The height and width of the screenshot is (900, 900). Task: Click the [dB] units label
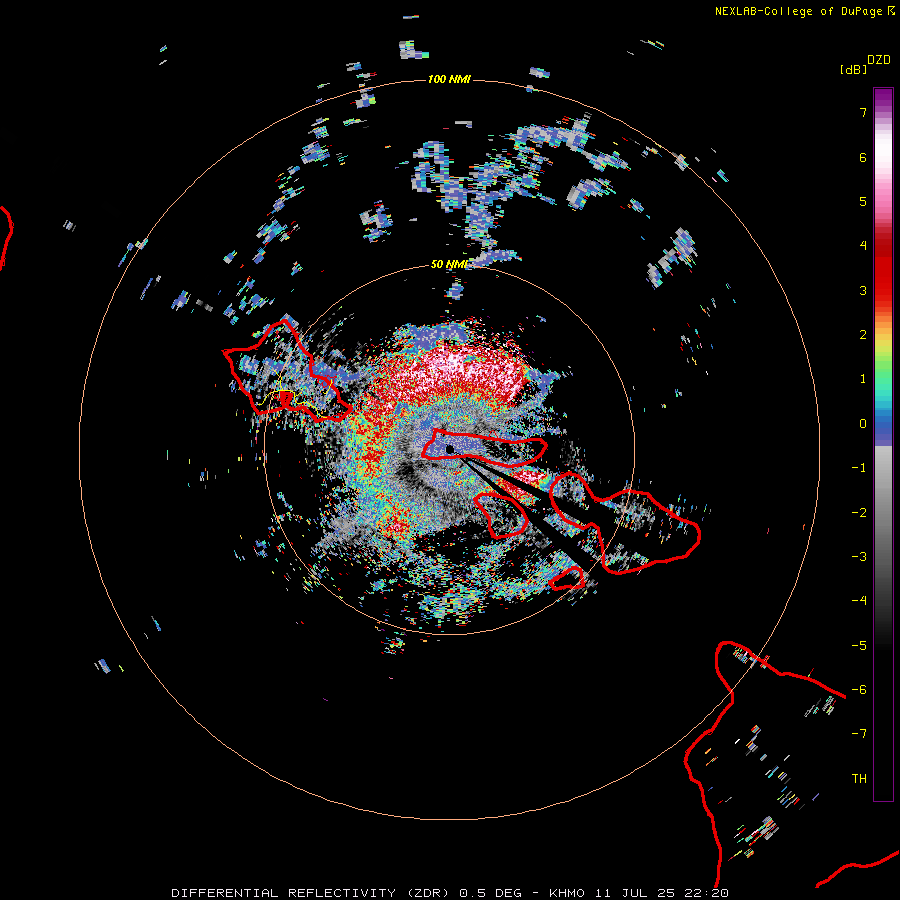[854, 69]
